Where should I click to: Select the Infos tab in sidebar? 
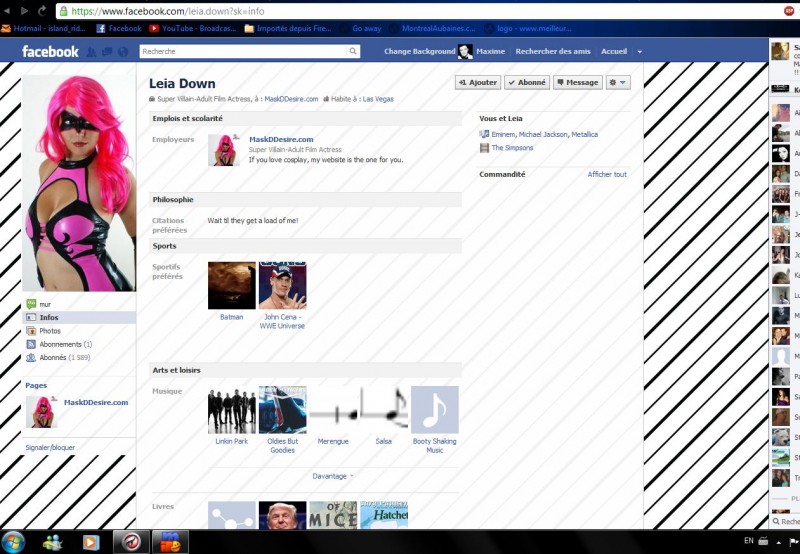pos(79,317)
